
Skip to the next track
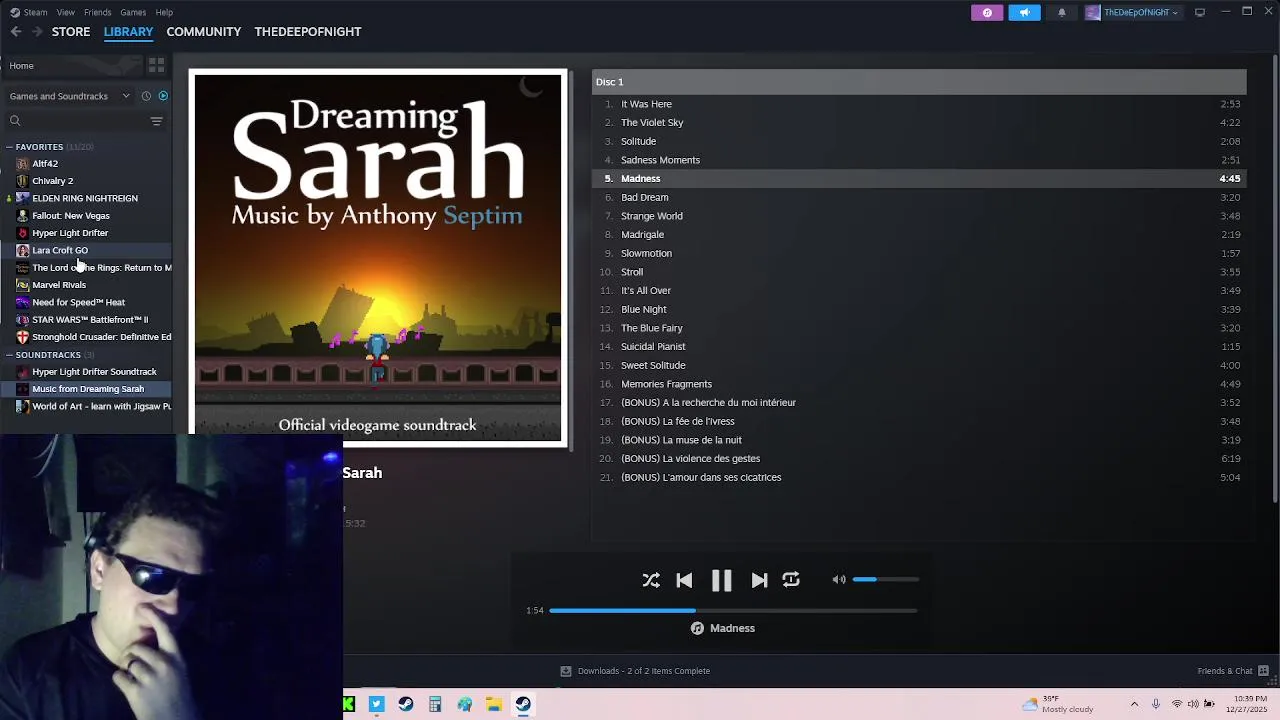pyautogui.click(x=759, y=580)
